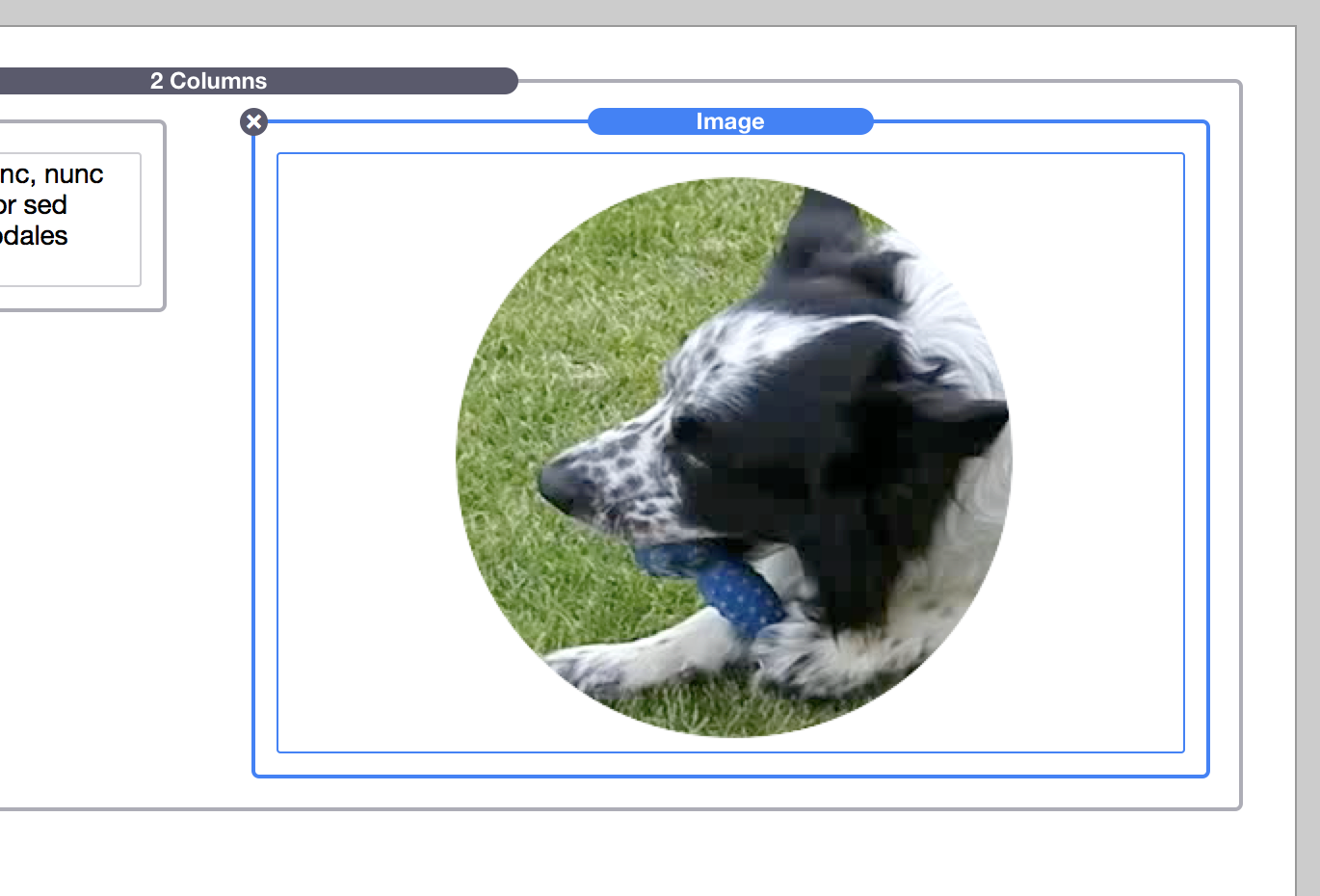Click the circular dog photo

(x=734, y=458)
